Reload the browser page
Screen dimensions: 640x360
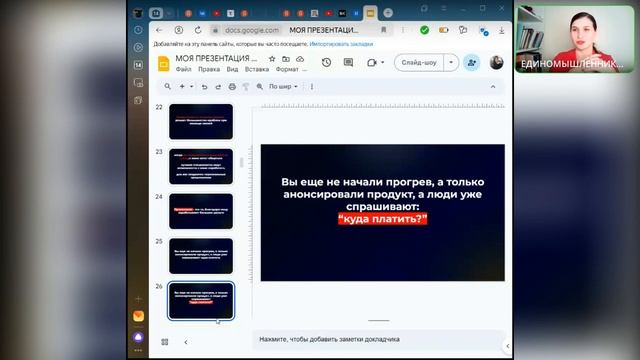198,30
